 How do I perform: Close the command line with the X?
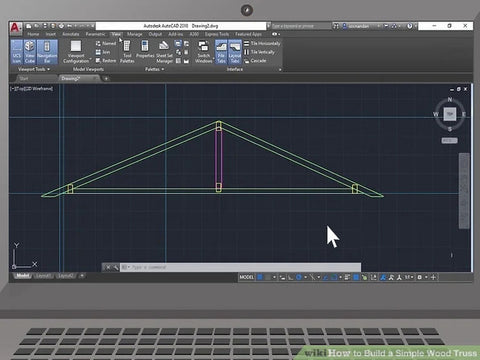pyautogui.click(x=108, y=267)
